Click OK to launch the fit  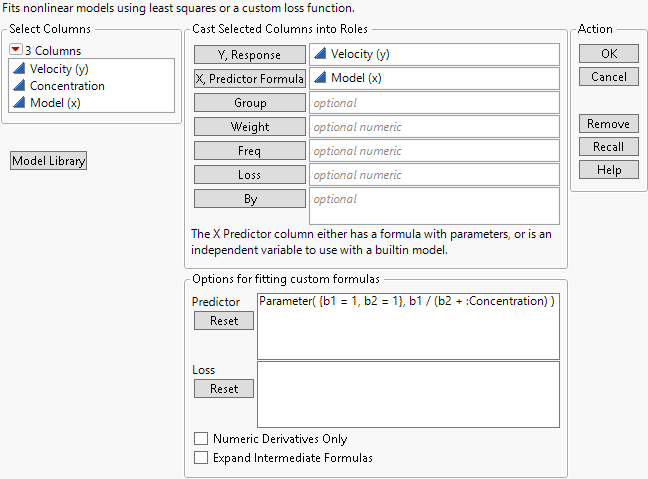(x=608, y=53)
